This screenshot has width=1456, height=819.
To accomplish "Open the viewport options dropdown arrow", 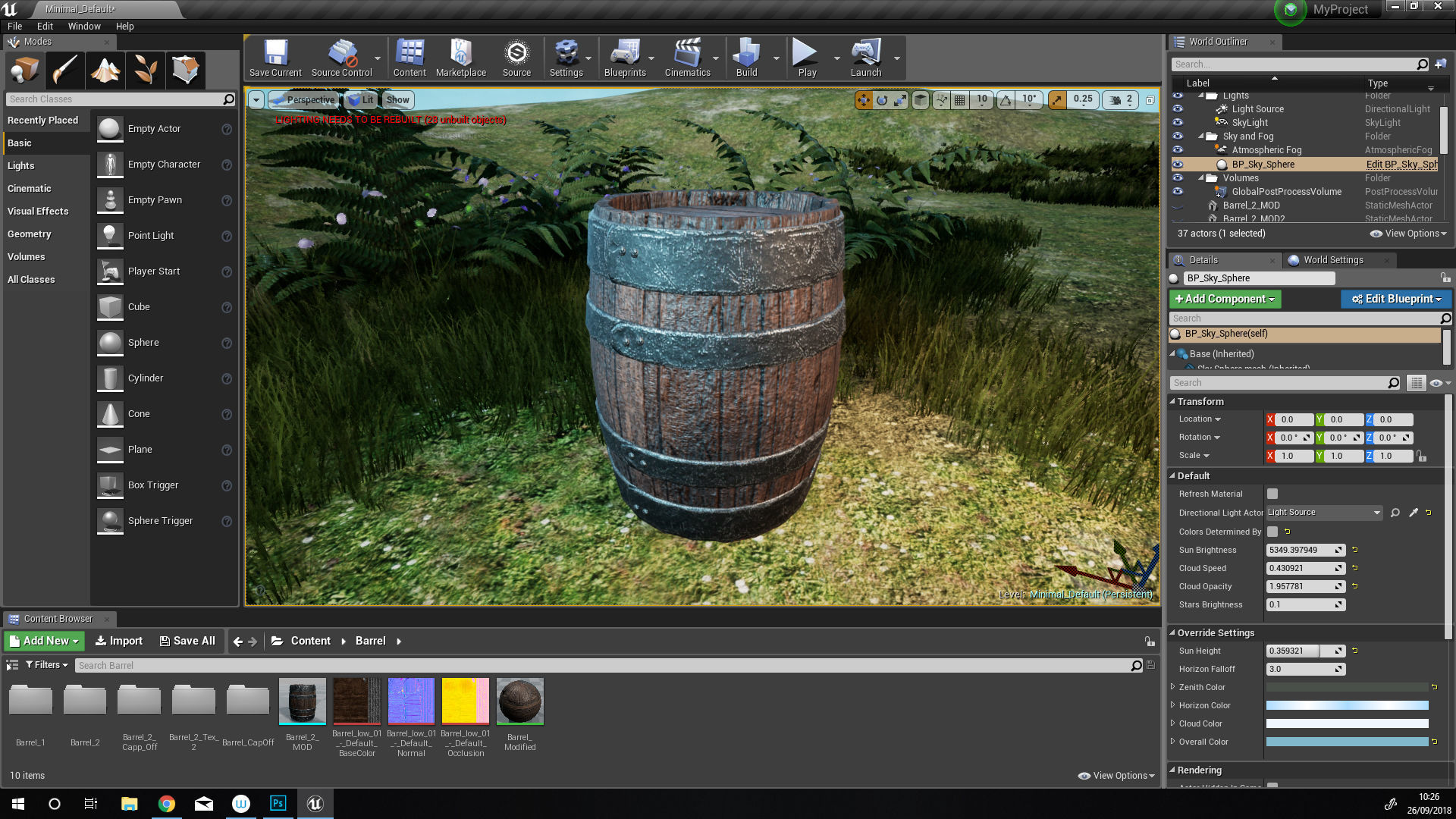I will (256, 100).
